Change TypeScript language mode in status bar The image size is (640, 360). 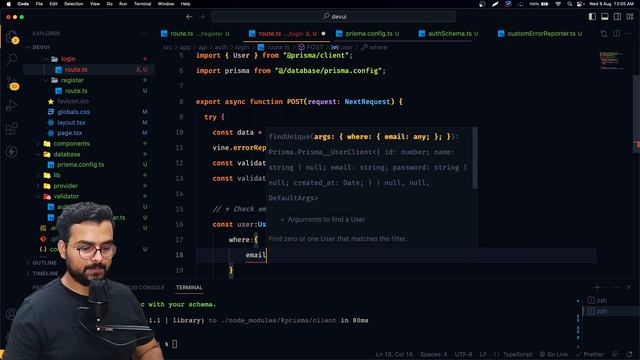coord(517,354)
